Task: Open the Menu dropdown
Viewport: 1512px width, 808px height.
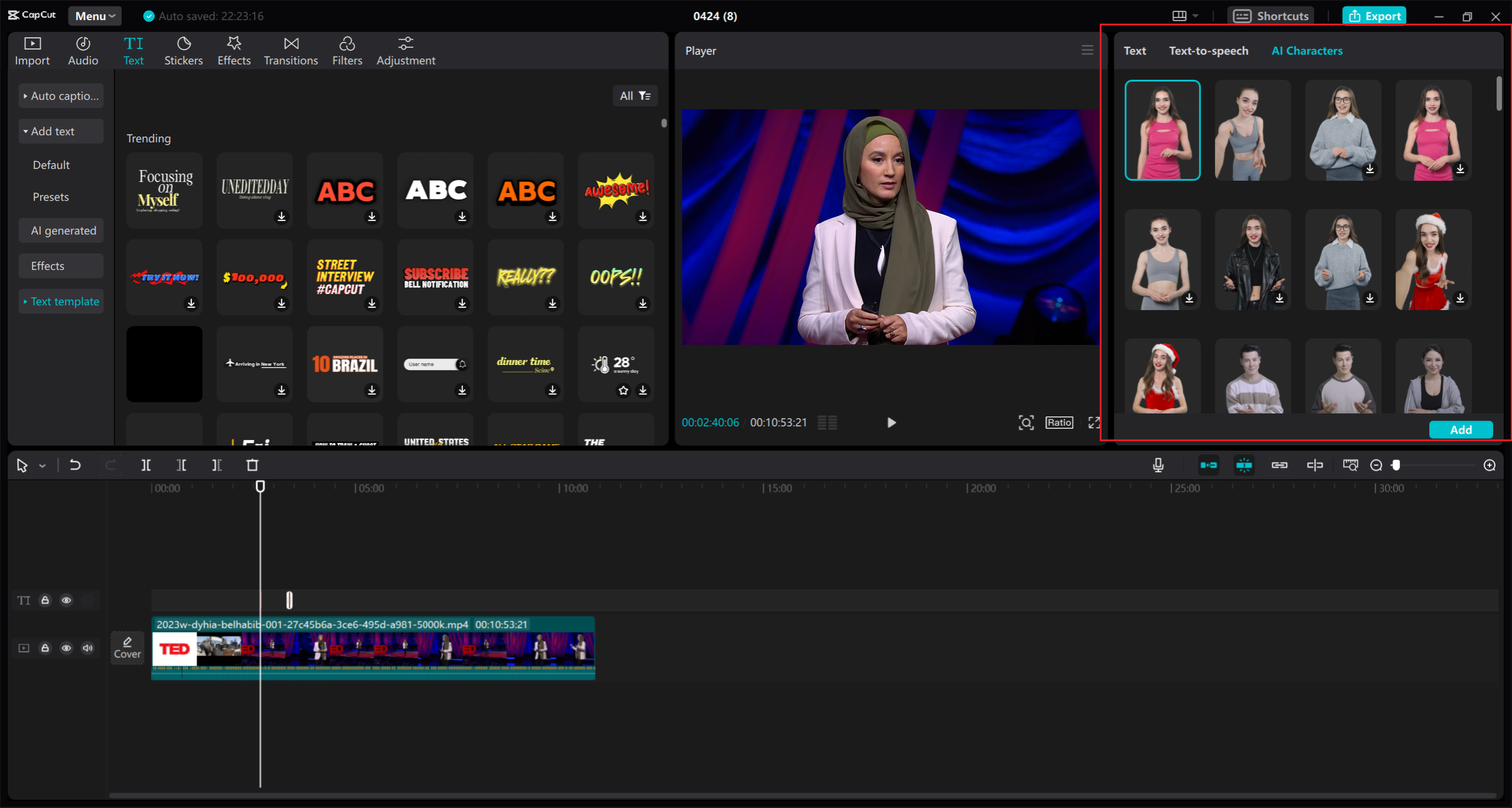Action: (x=94, y=16)
